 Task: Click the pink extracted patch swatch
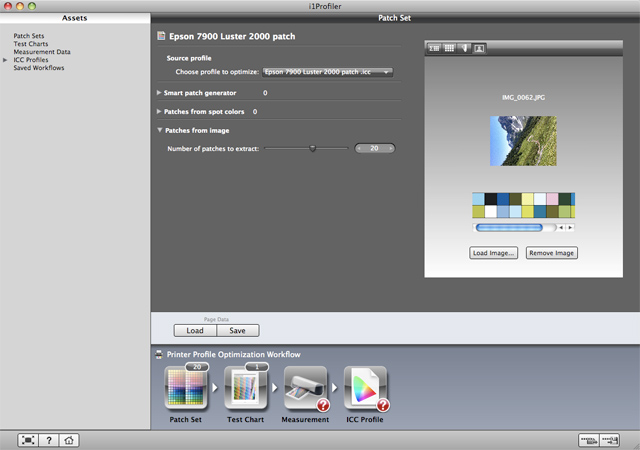pyautogui.click(x=552, y=199)
